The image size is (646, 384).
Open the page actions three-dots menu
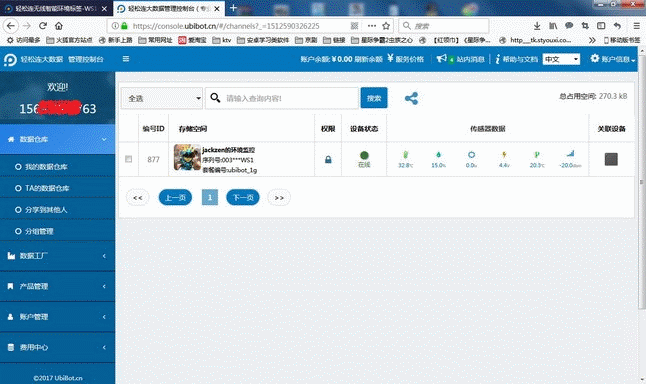[x=372, y=26]
